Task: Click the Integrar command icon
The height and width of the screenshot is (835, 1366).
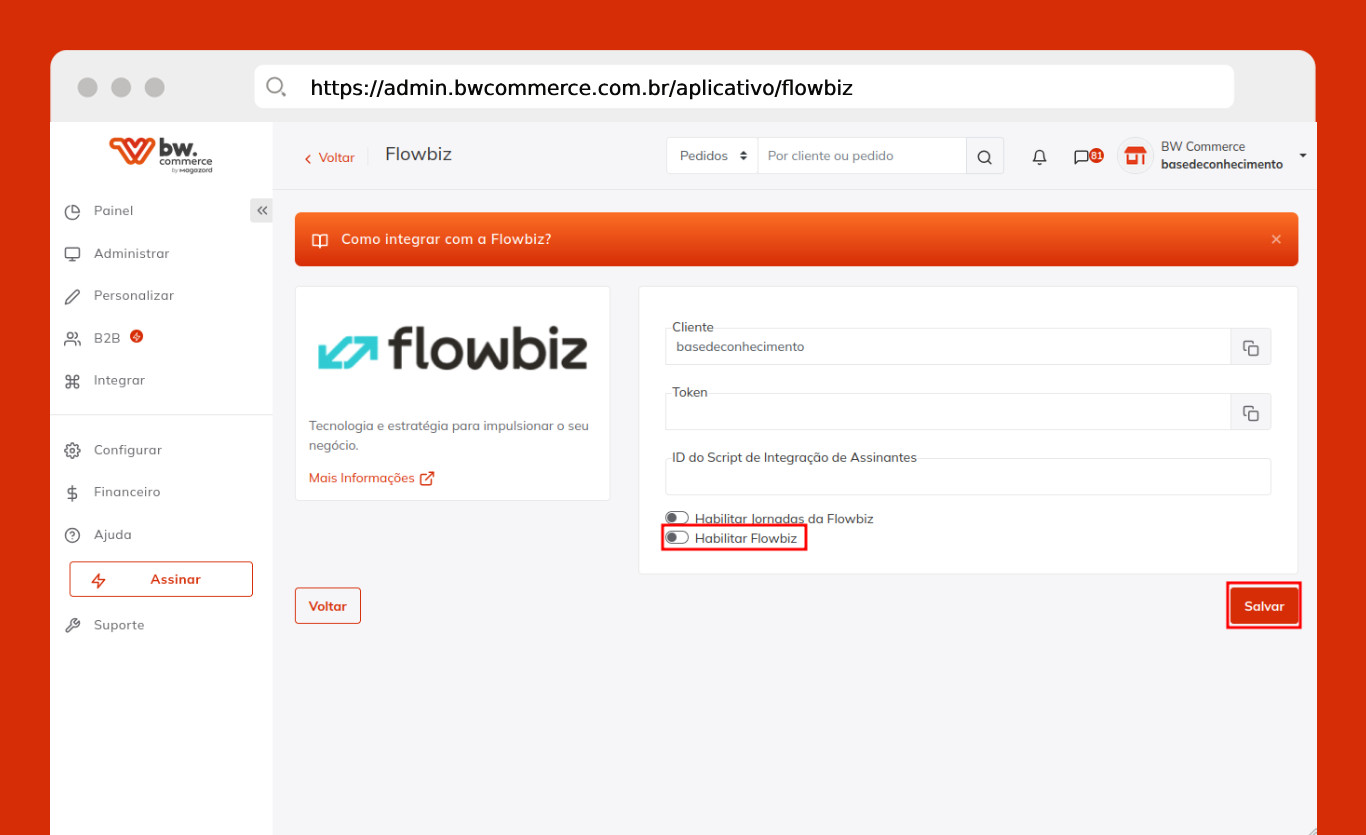Action: tap(72, 381)
